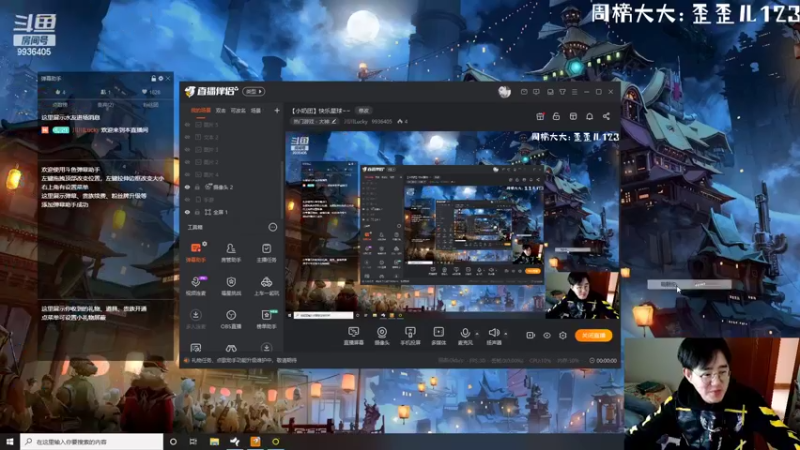
Task: Click the orange 关闭直播 button
Action: (593, 335)
